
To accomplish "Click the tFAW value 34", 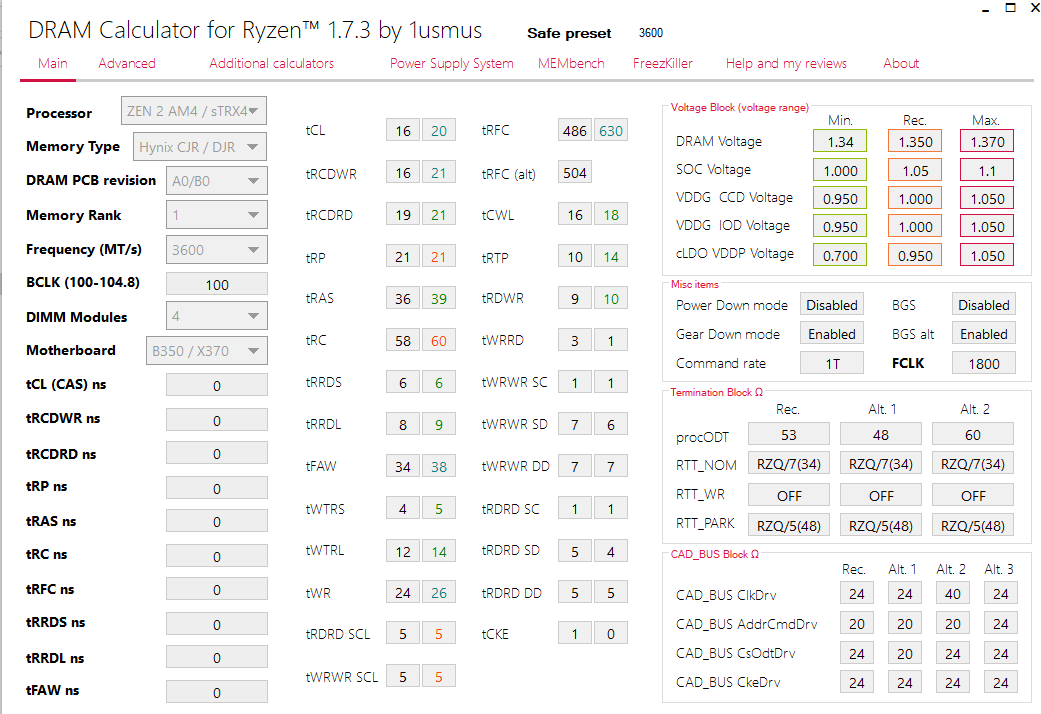I will tap(403, 467).
